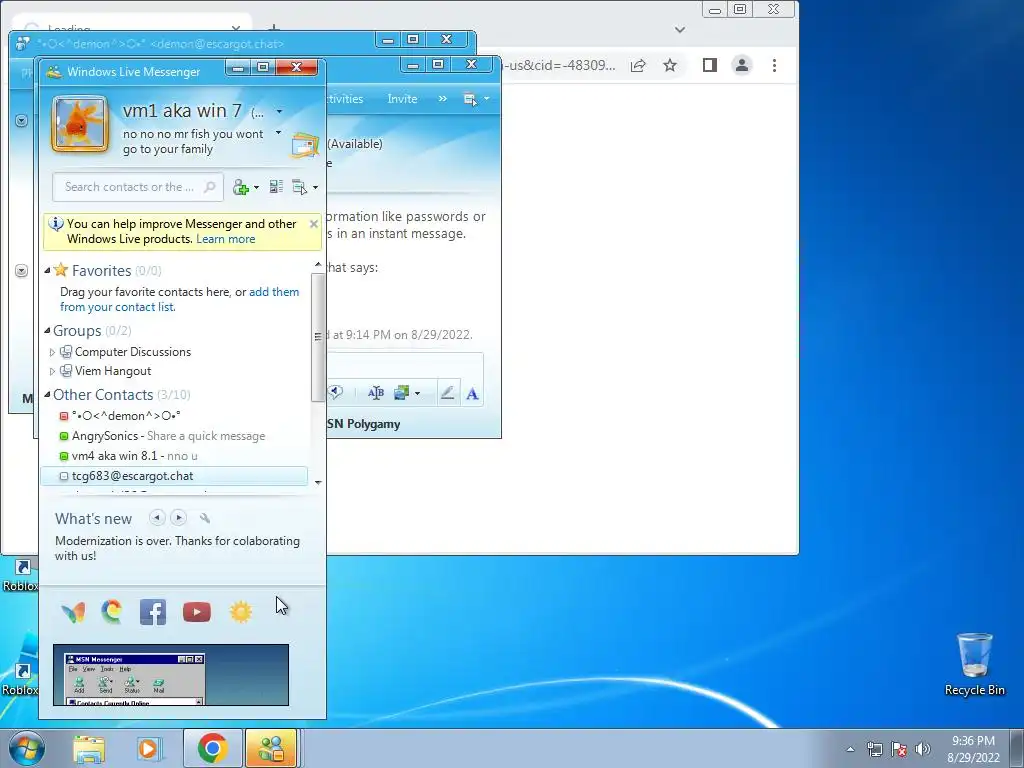1024x768 pixels.
Task: Click the AB spelling icon in conversation
Action: coord(376,392)
